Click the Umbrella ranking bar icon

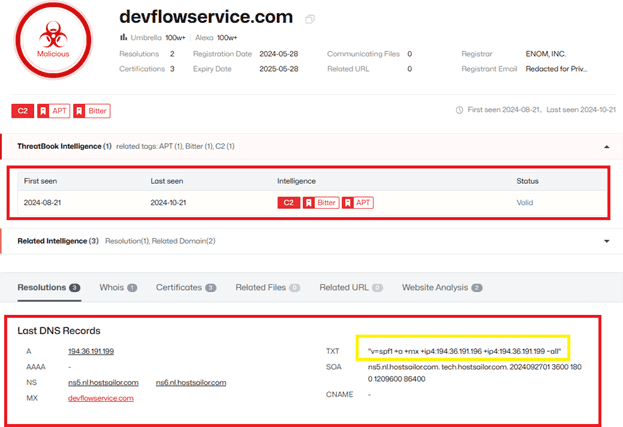(x=123, y=37)
